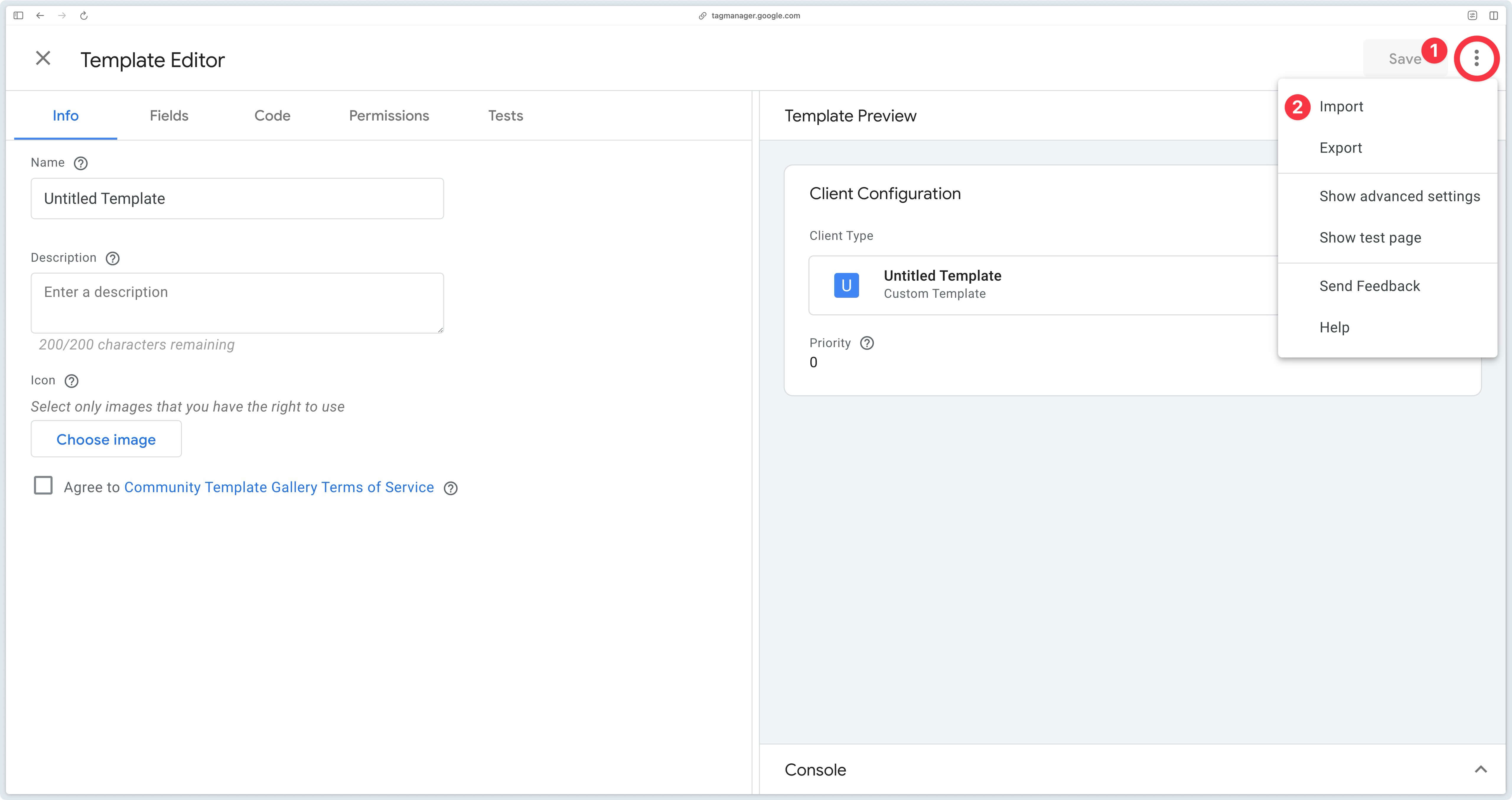Click the Untitled Template client type card
The height and width of the screenshot is (800, 1512).
pyautogui.click(x=1043, y=285)
